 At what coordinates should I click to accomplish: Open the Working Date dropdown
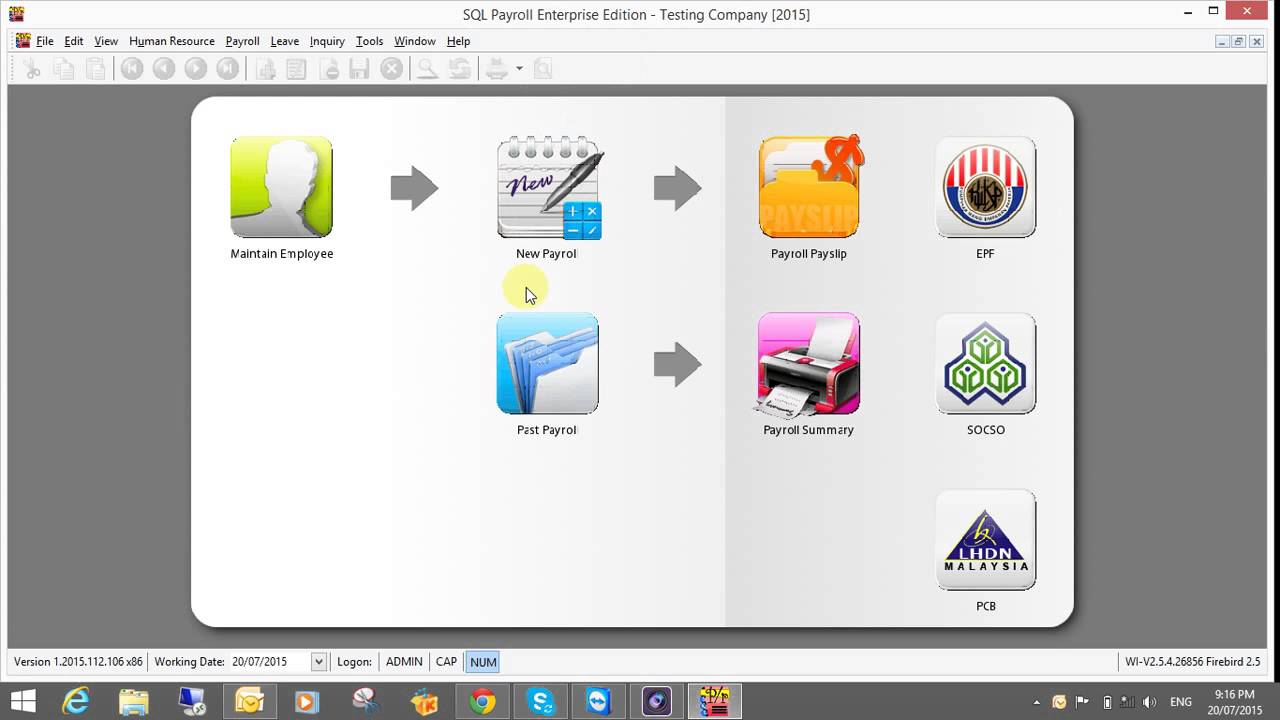(318, 662)
